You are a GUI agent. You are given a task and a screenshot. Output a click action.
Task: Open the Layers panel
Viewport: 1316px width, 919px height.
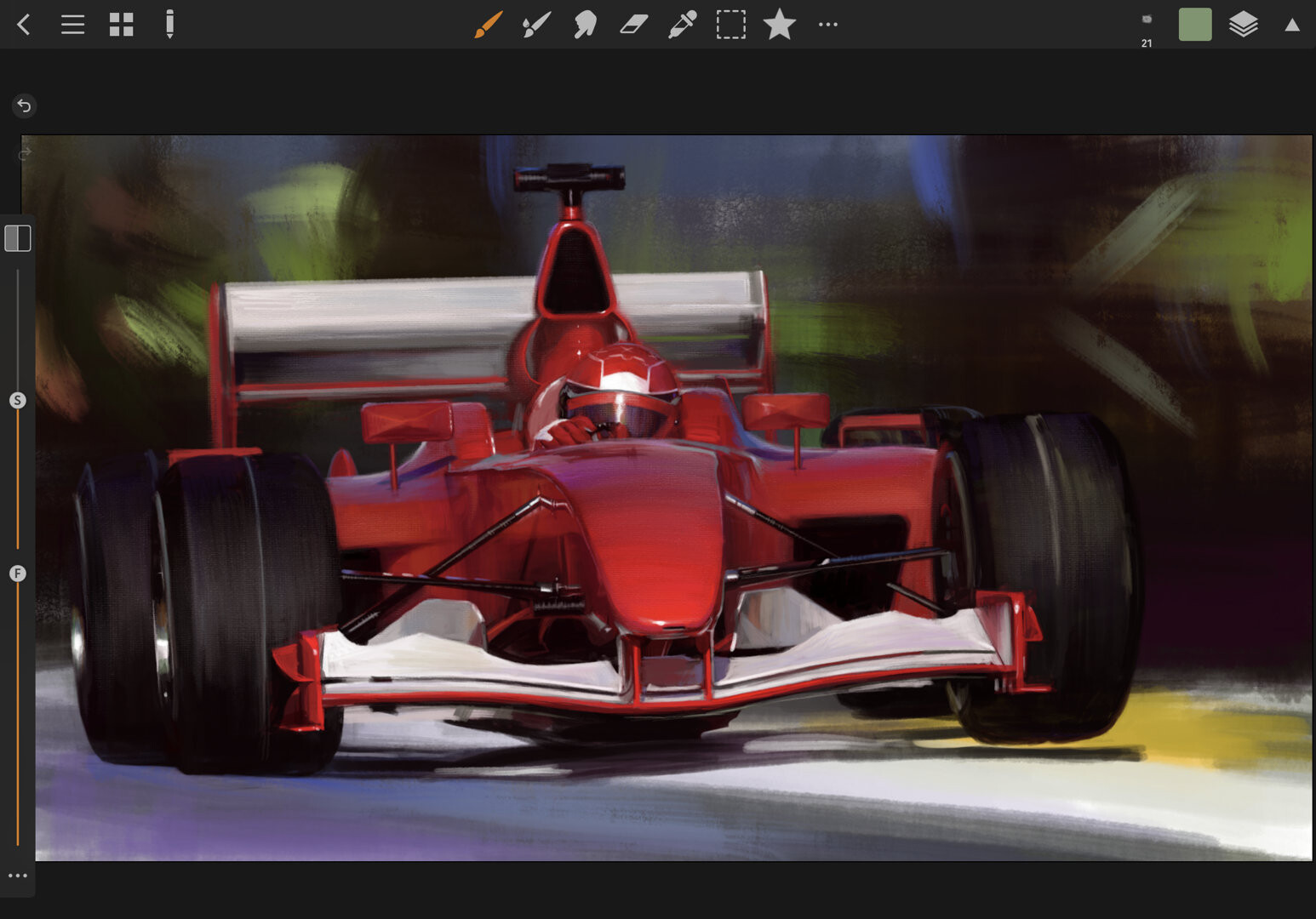point(1244,25)
